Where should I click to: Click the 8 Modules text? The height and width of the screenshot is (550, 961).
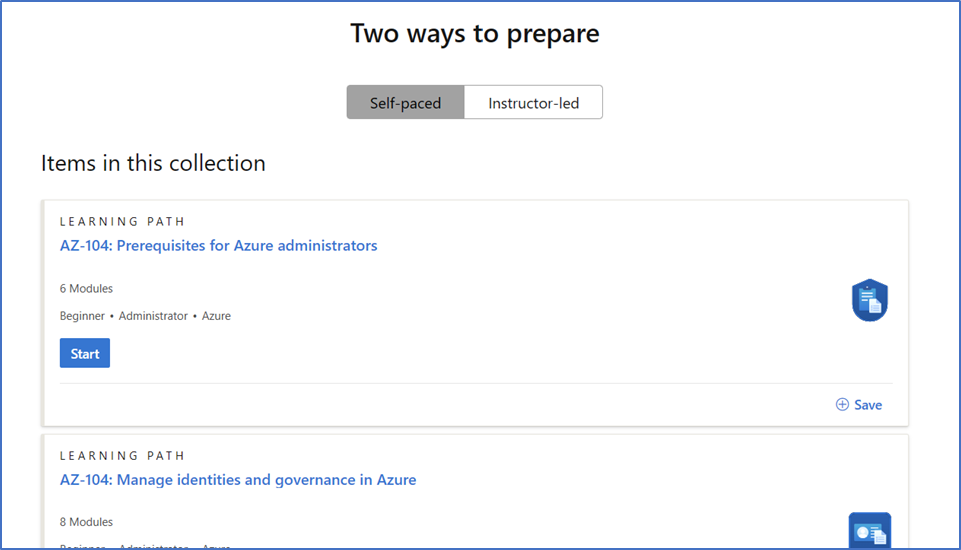pos(86,522)
